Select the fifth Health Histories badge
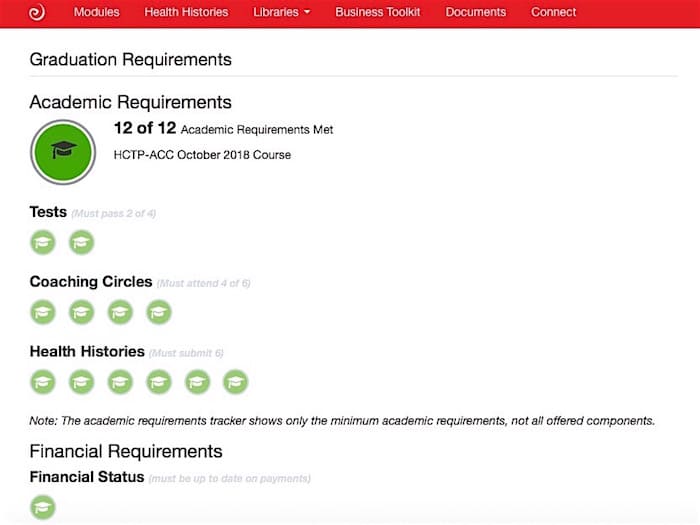The height and width of the screenshot is (525, 700). click(197, 381)
